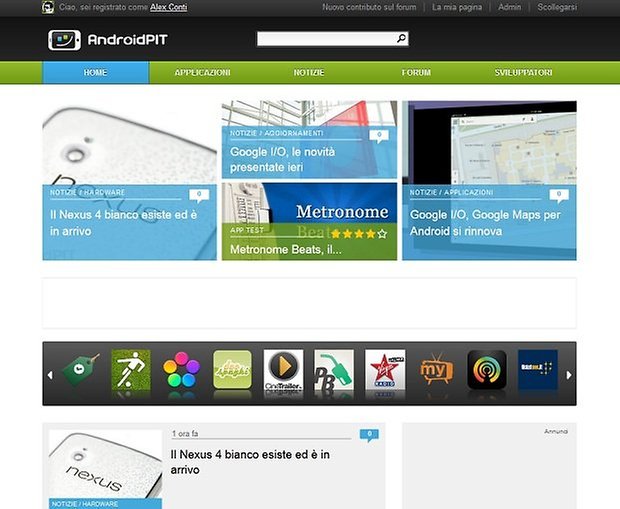
Task: Open the Virgin Radio app icon
Action: tap(385, 369)
